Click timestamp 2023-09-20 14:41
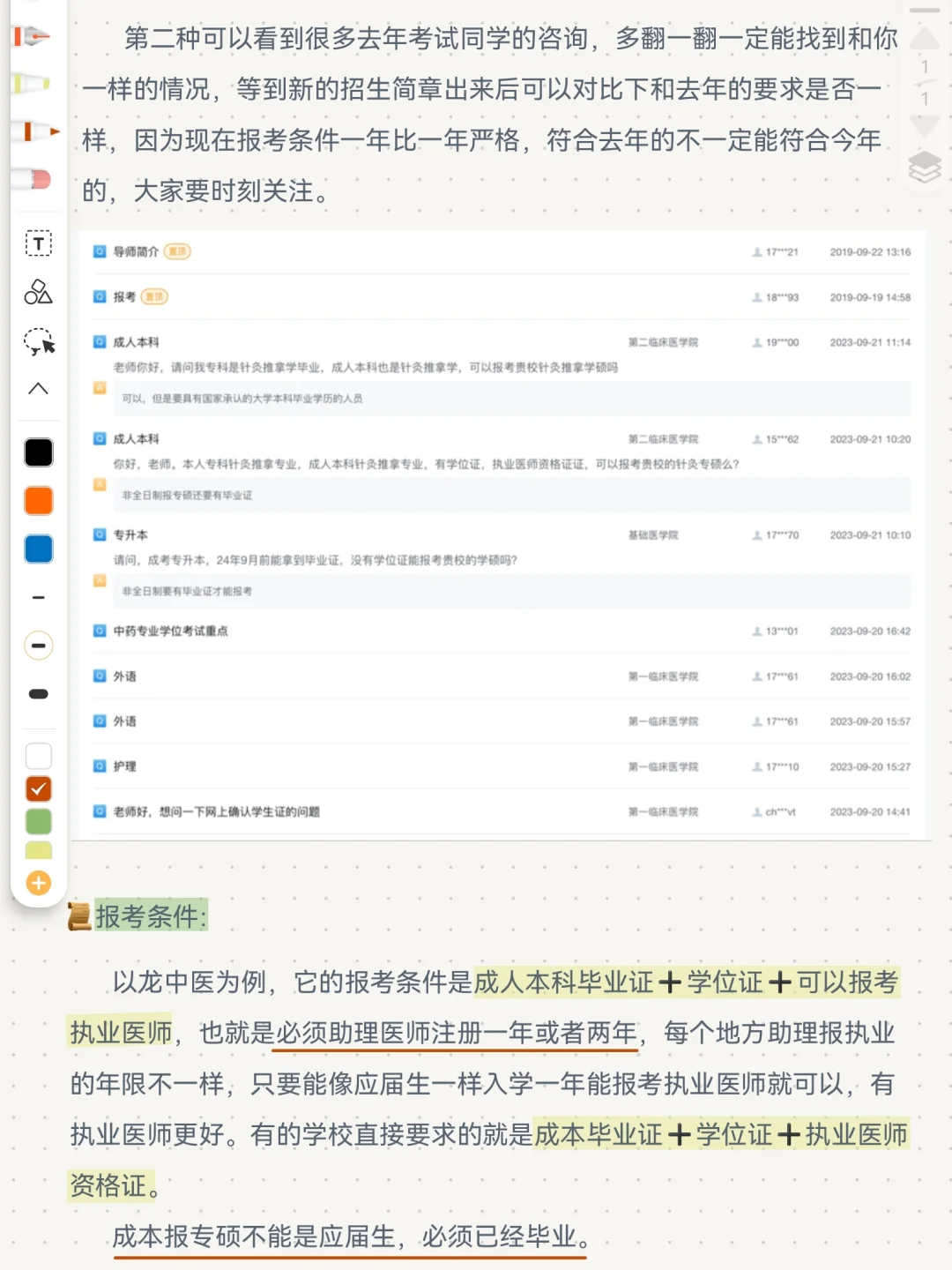Screen dimensions: 952x1270 [x=870, y=811]
